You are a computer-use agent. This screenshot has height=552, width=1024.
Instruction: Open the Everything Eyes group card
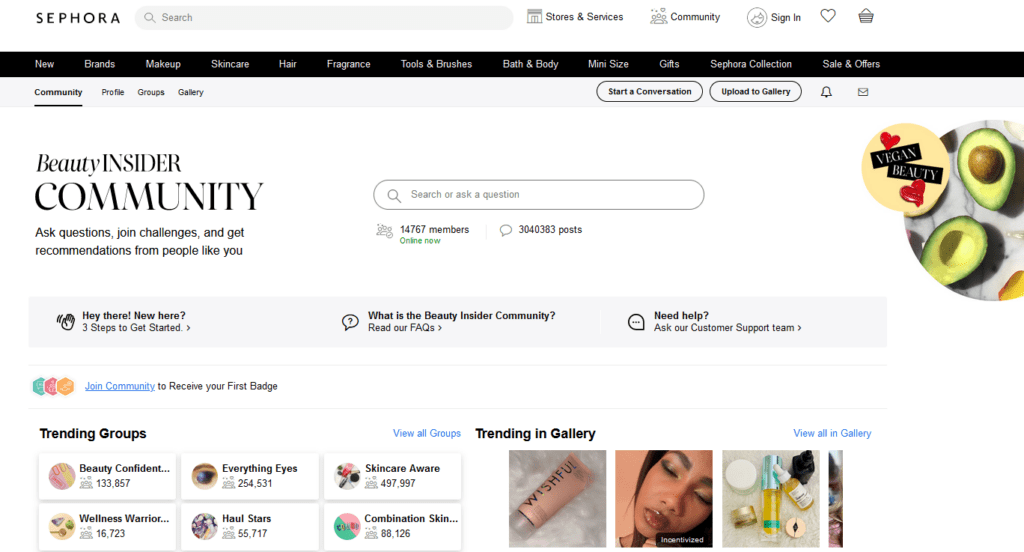[x=250, y=476]
